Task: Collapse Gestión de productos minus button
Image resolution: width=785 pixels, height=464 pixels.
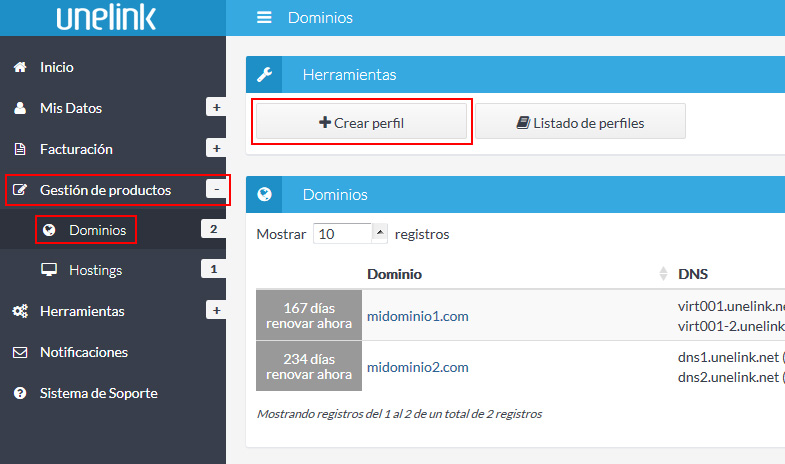Action: (x=215, y=189)
